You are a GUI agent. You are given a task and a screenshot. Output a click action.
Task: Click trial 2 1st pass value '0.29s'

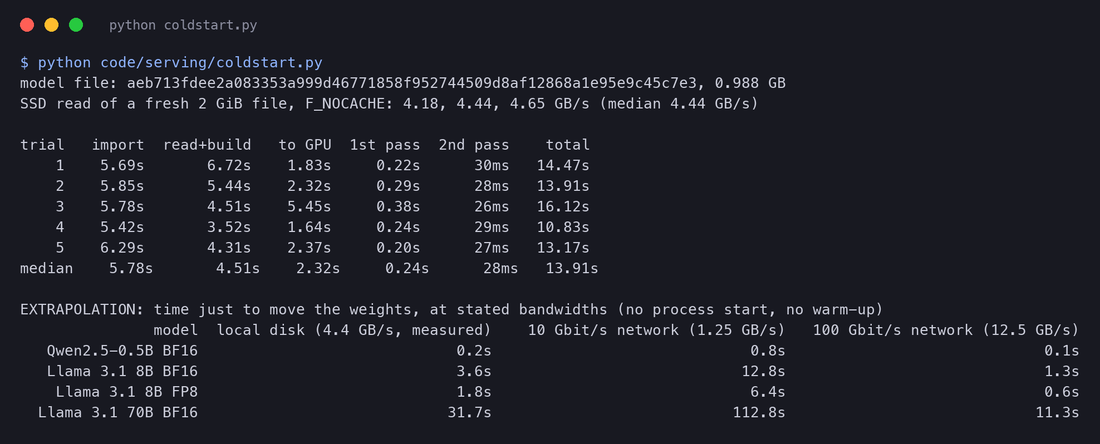point(398,187)
